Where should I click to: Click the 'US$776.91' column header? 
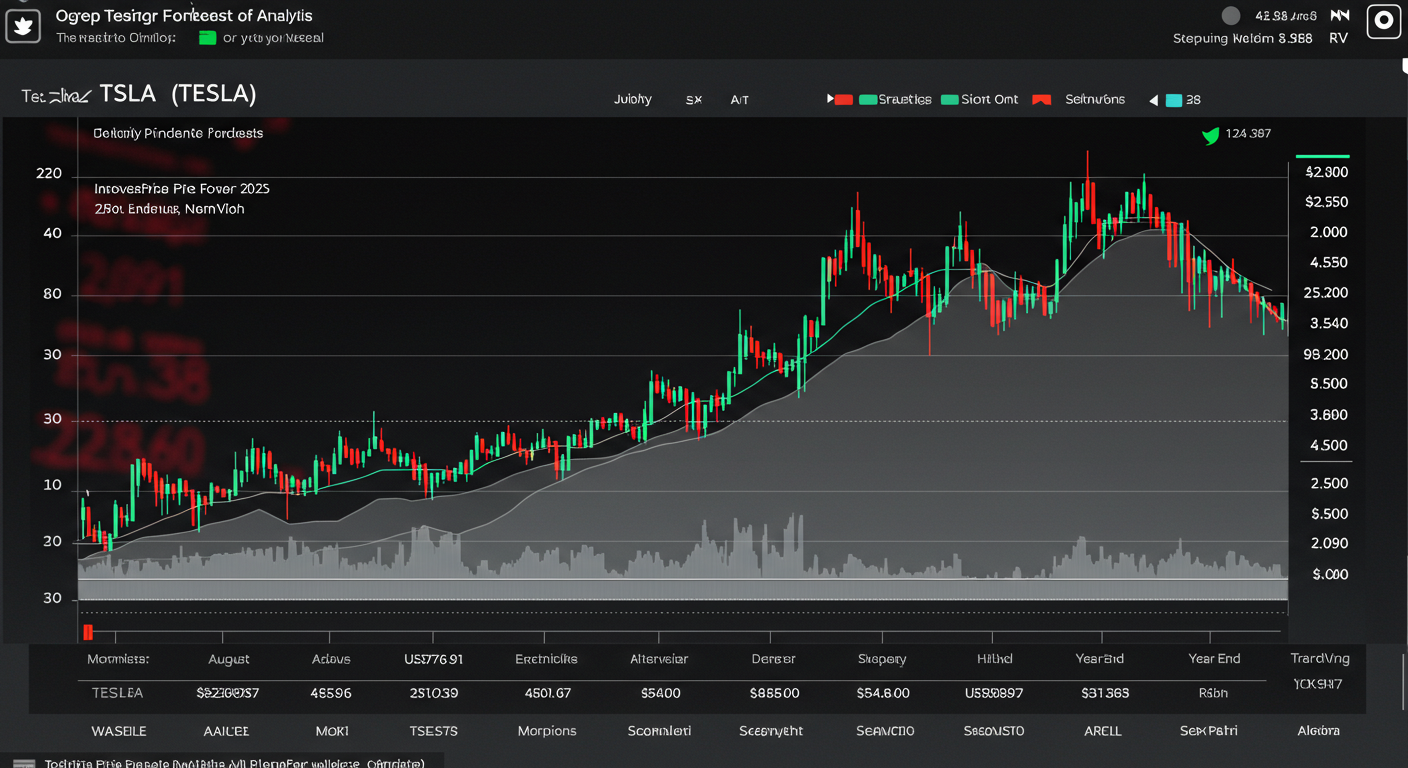coord(433,659)
